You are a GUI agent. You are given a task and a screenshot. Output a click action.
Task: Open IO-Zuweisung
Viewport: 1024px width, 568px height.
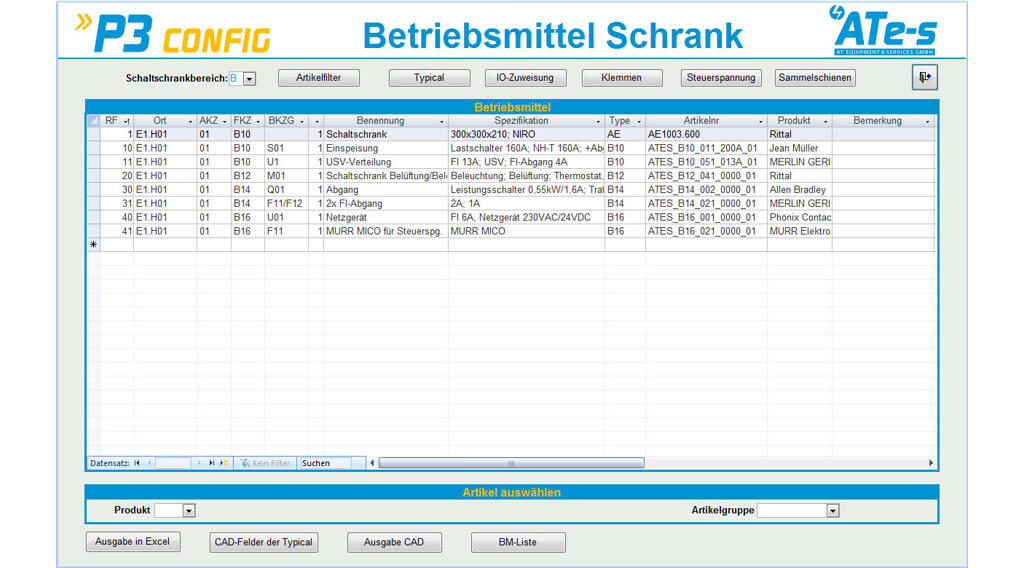pos(525,78)
